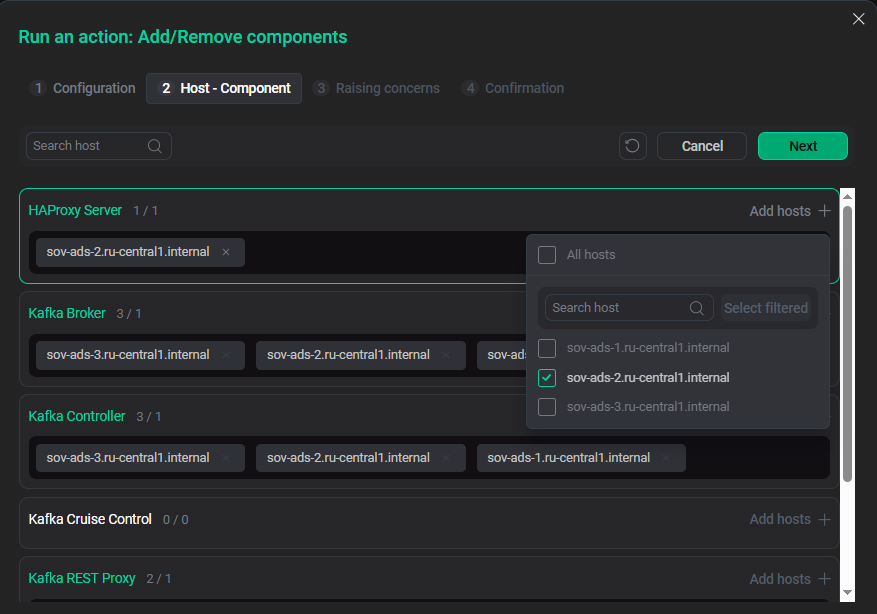Open Add hosts for Kafka REST Proxy

[790, 579]
